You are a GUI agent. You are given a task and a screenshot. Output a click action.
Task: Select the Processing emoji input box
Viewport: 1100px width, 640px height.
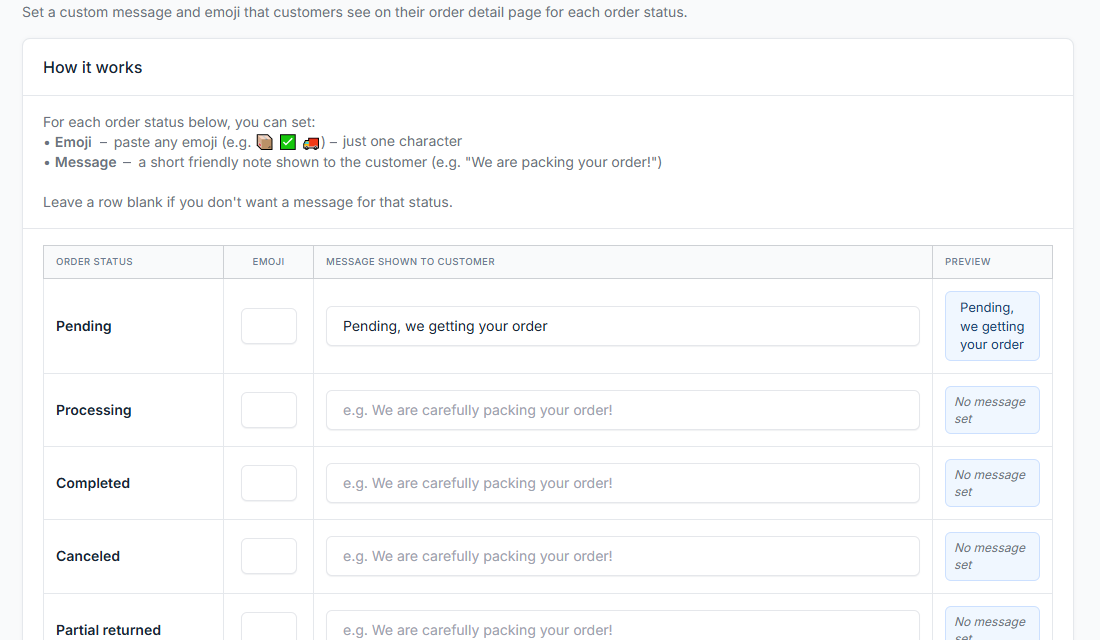(269, 410)
